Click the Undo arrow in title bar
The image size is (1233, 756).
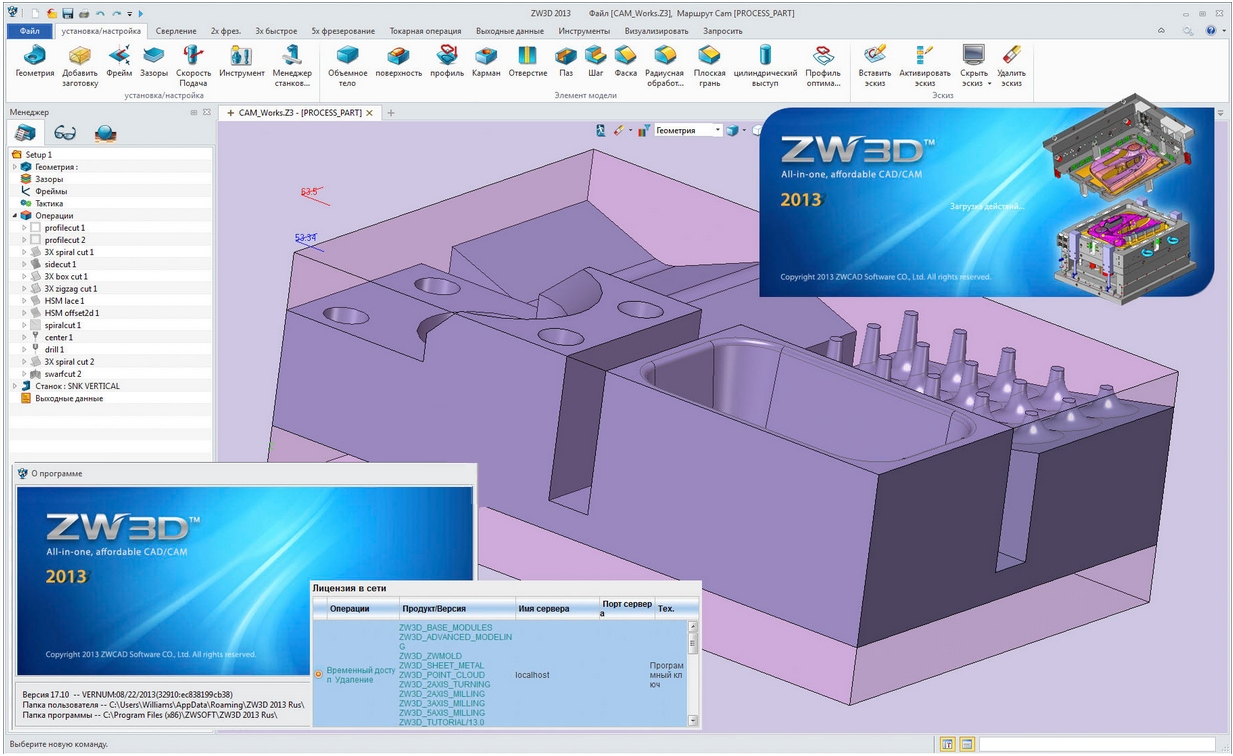tap(101, 14)
